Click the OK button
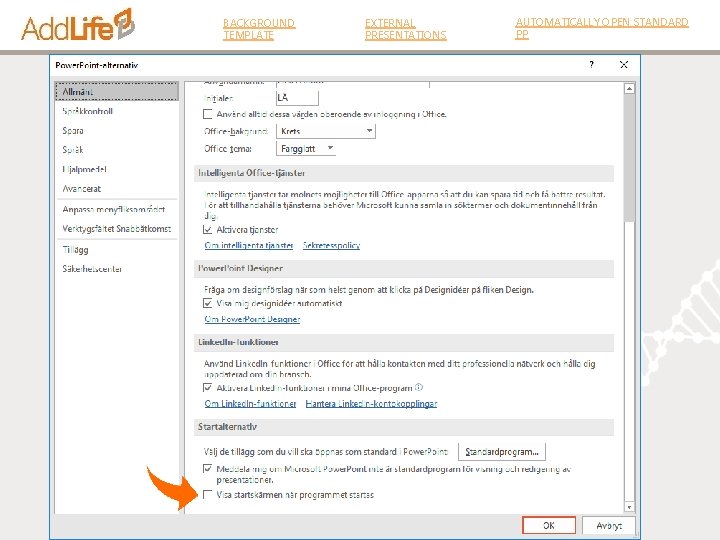720x540 pixels. [x=549, y=525]
